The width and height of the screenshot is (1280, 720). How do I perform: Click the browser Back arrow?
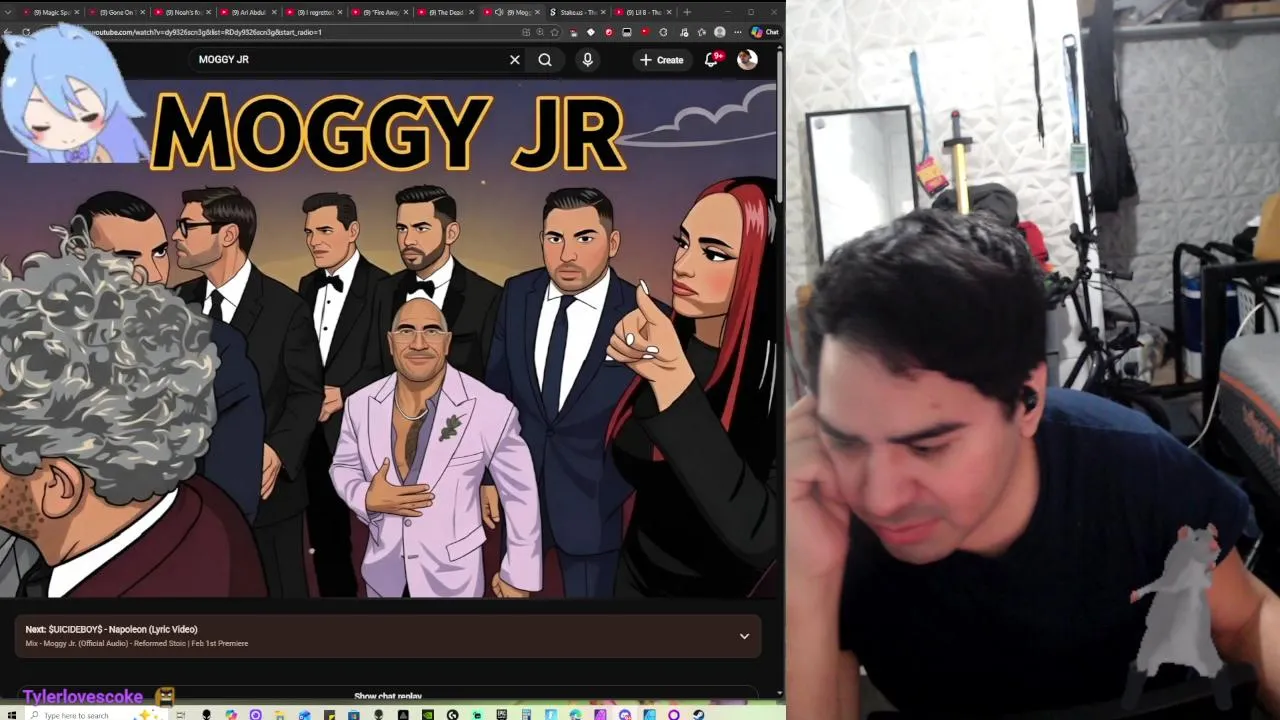8,32
